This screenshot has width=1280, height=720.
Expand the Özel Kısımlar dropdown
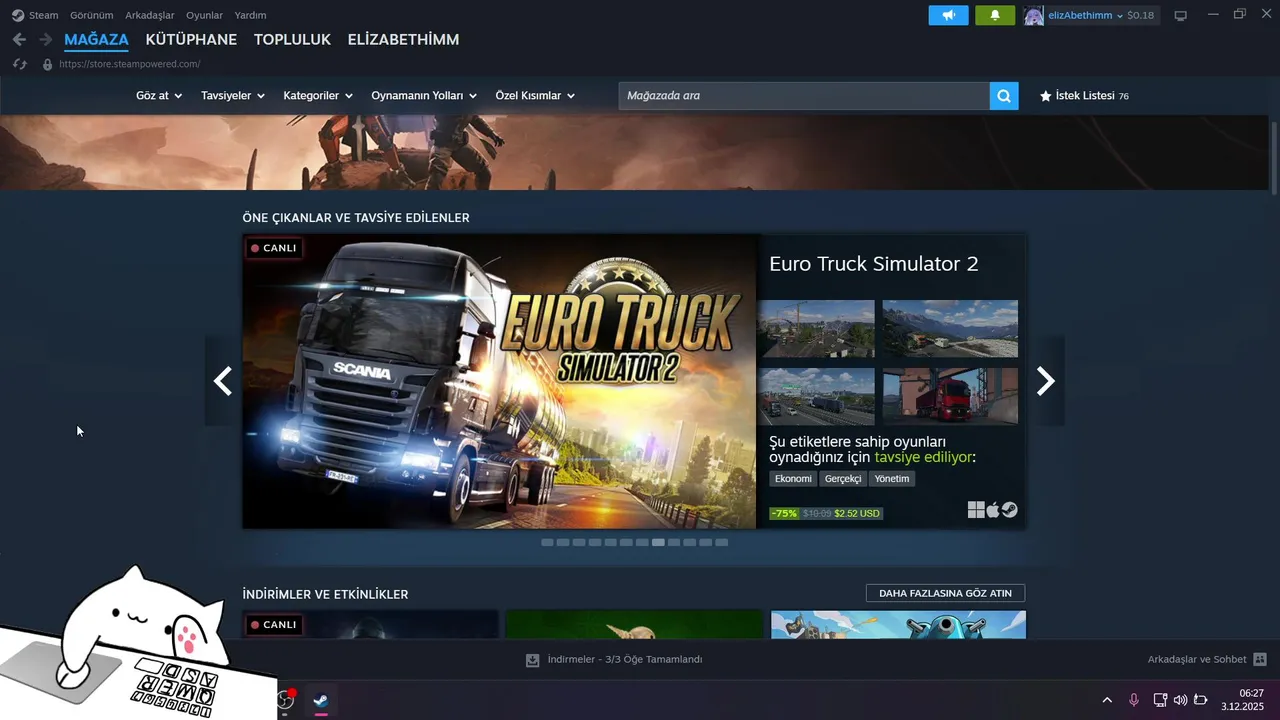point(535,96)
